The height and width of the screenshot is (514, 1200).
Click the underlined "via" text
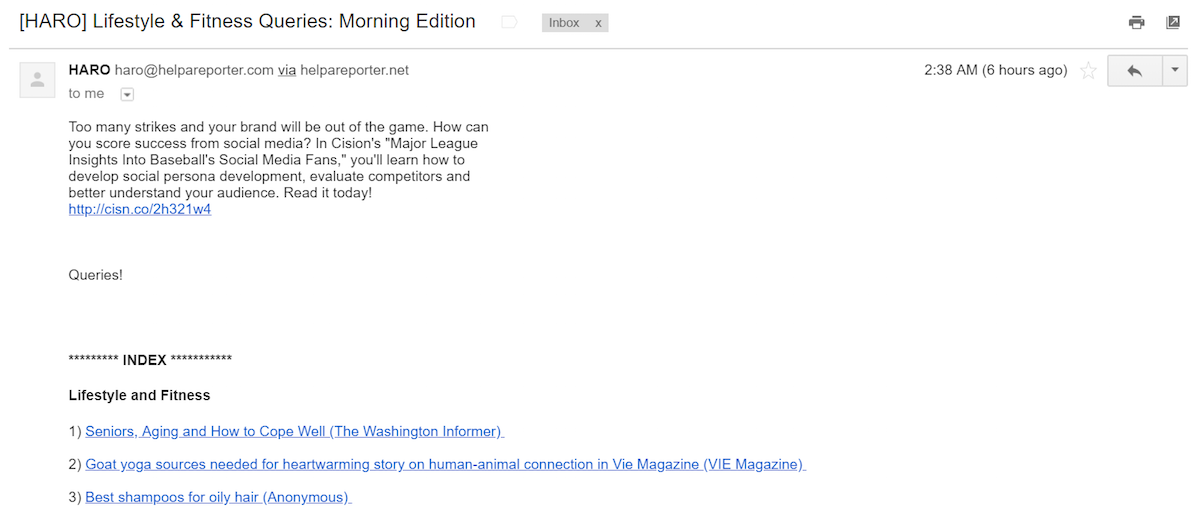pos(287,70)
